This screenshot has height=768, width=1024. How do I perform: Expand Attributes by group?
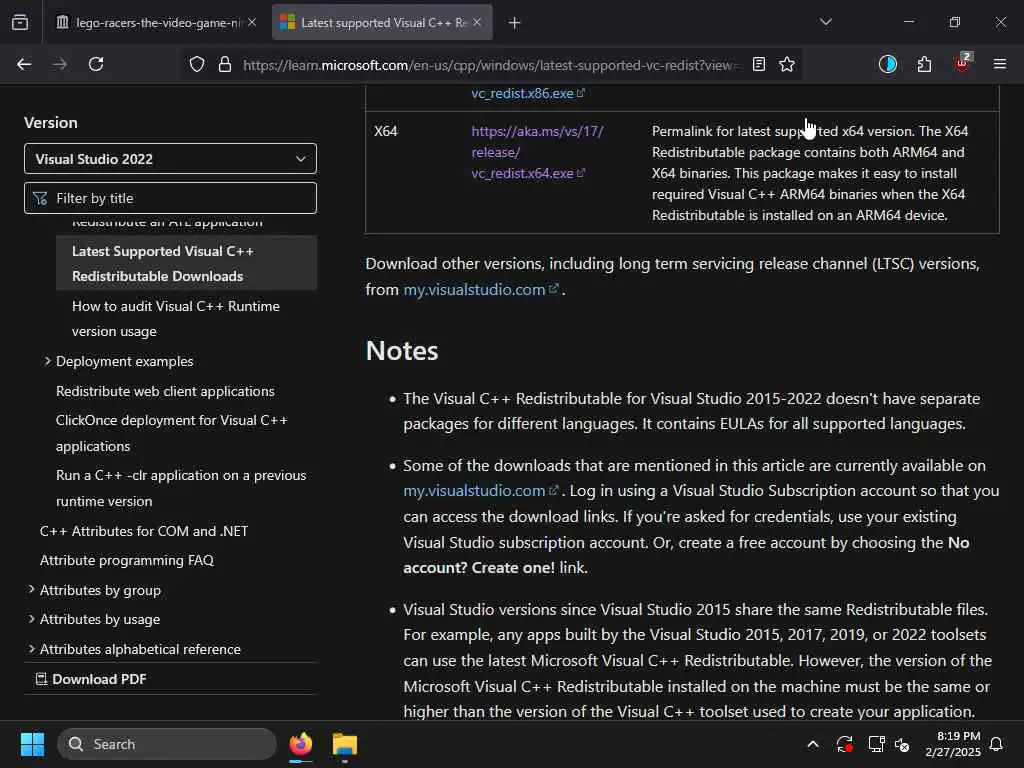point(95,590)
